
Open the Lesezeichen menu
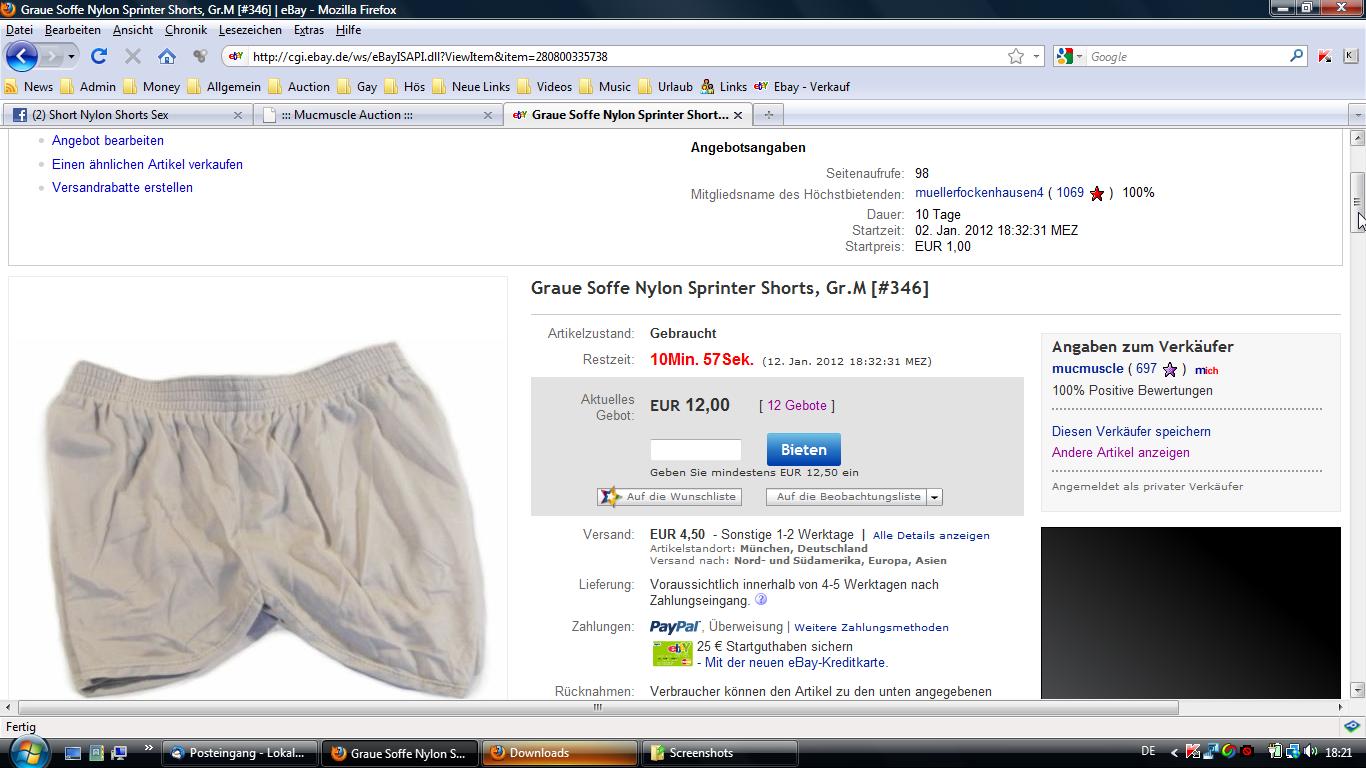[250, 30]
